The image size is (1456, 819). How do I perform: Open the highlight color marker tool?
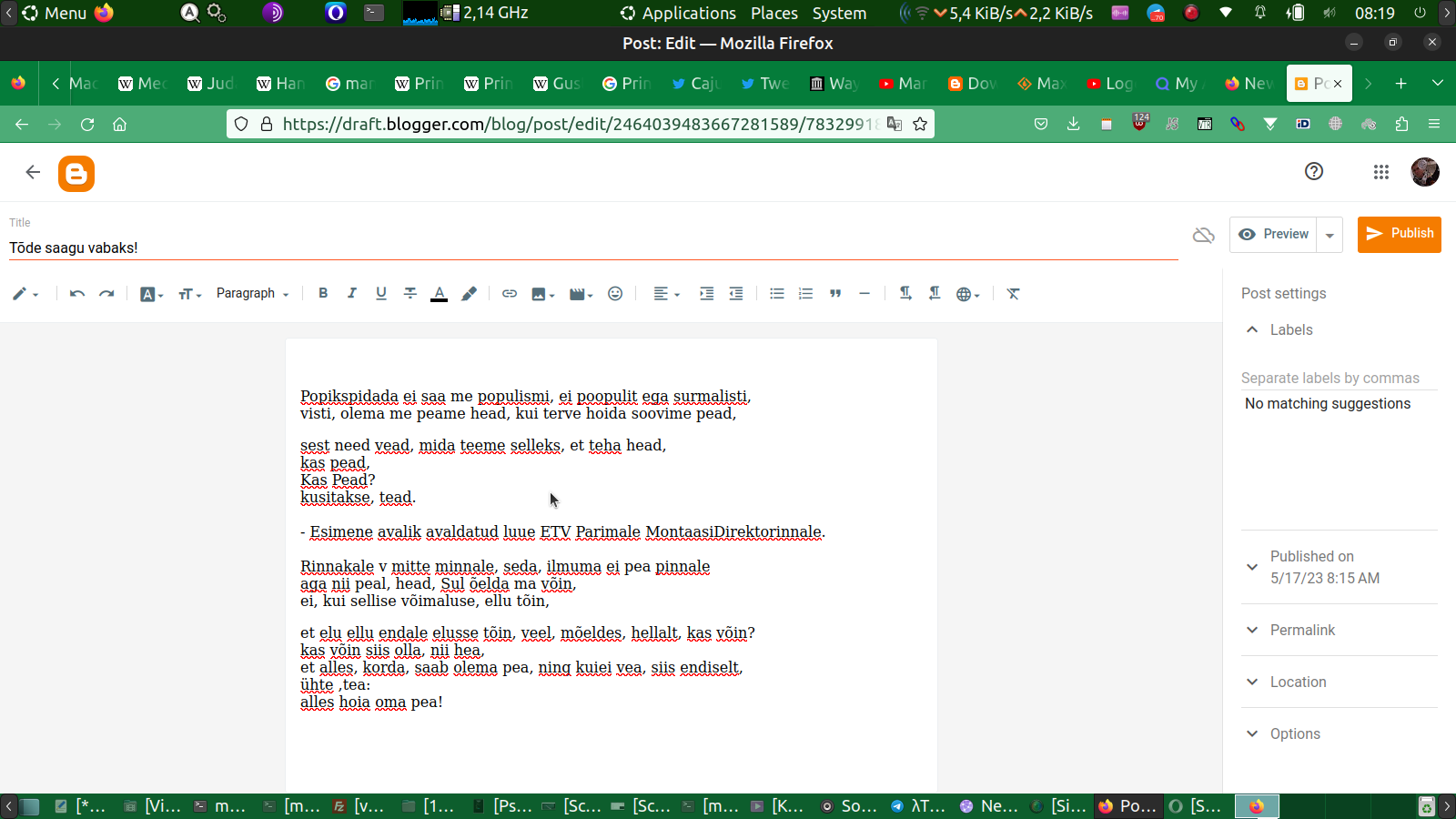469,294
